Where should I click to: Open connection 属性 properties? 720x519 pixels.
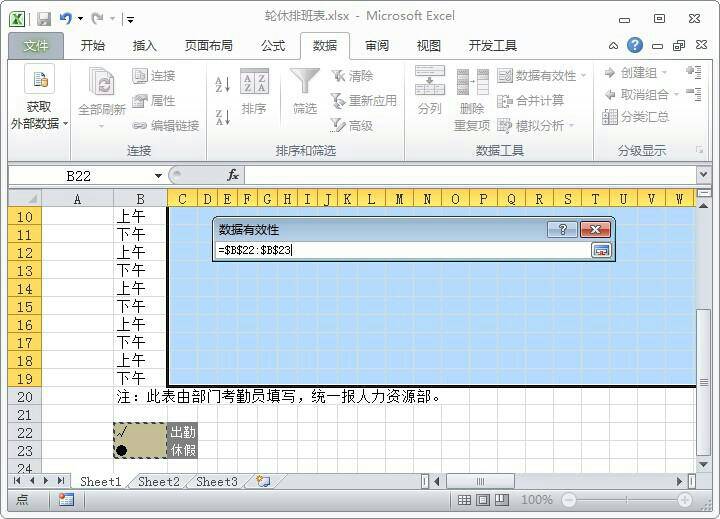tap(154, 101)
